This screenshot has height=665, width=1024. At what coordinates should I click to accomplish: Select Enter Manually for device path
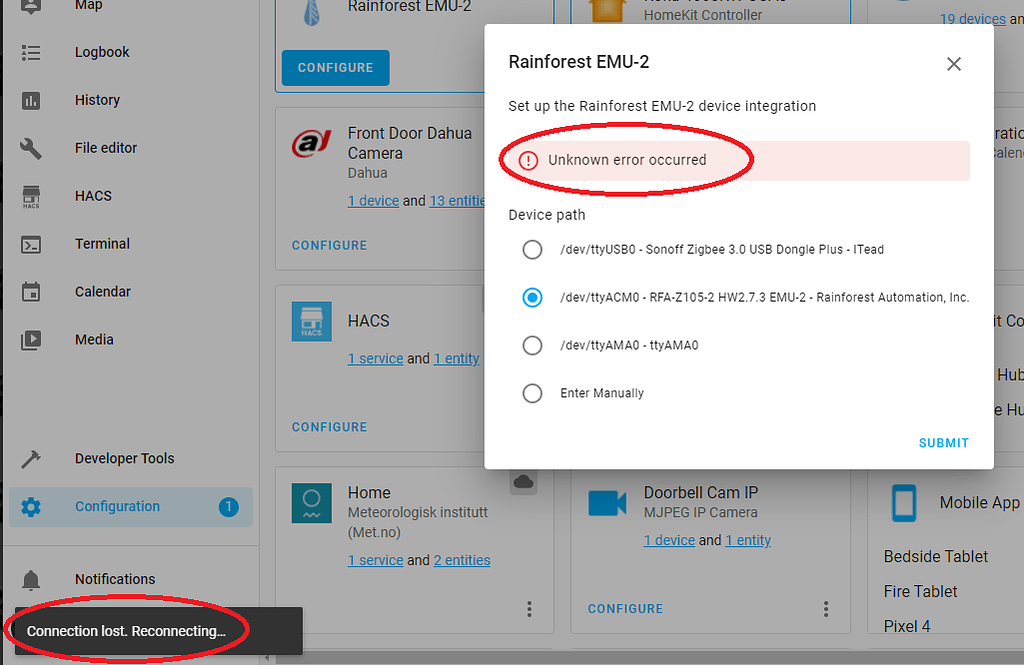click(x=532, y=393)
